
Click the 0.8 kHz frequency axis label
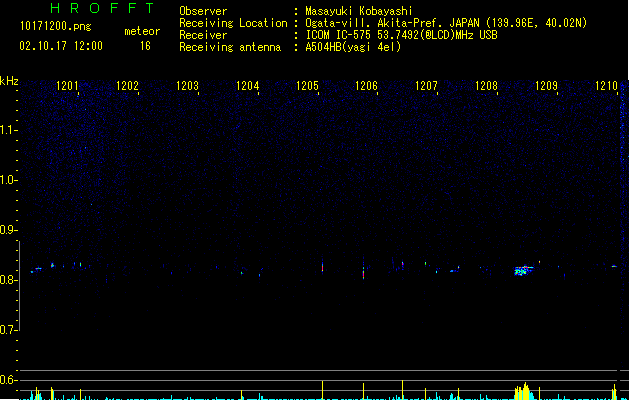click(x=8, y=280)
